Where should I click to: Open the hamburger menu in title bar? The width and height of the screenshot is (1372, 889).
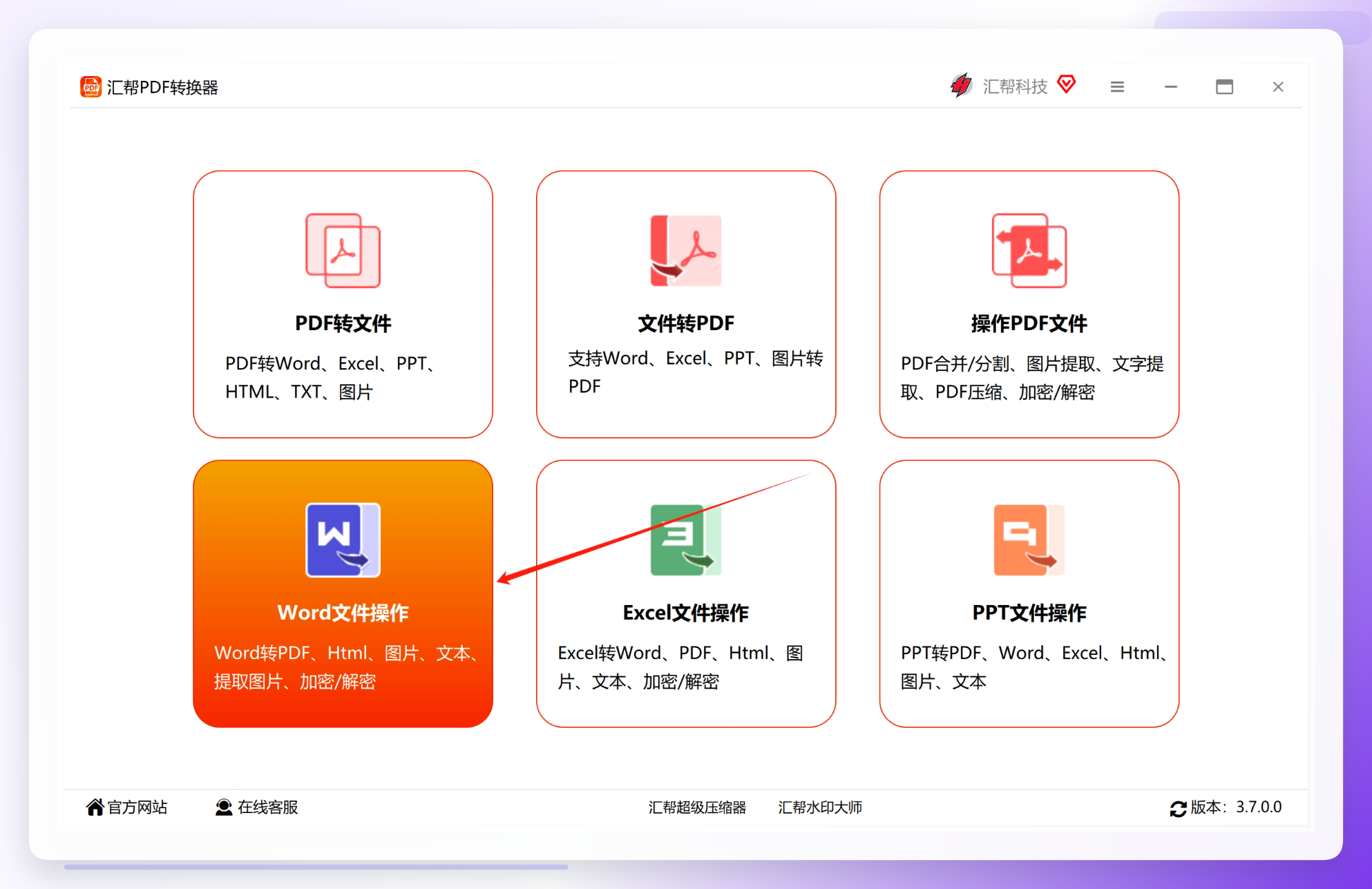1117,87
